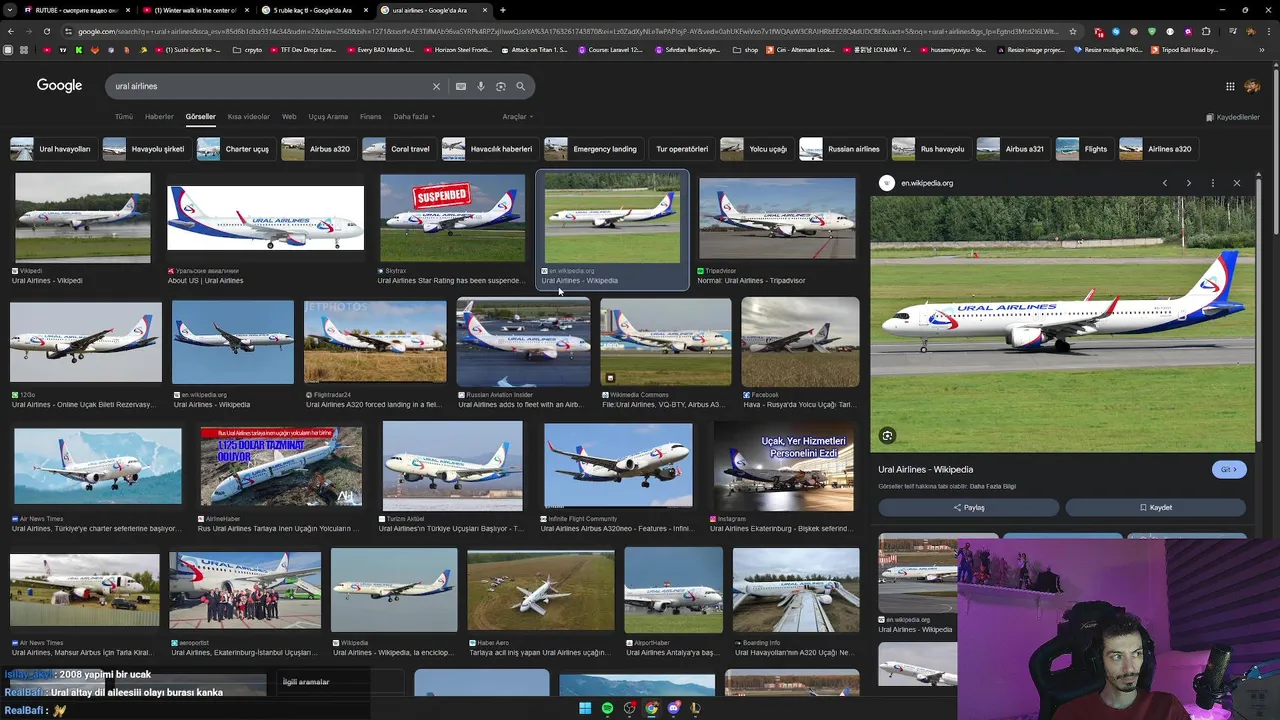Click the Kaydet save button
The width and height of the screenshot is (1280, 720).
click(1156, 507)
